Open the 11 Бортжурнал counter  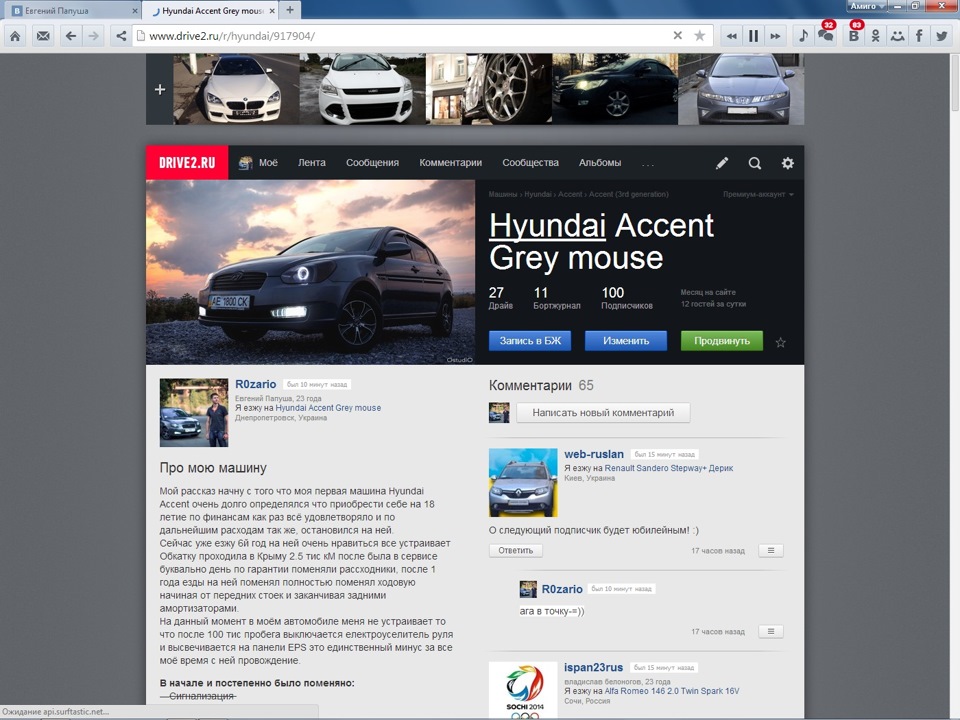tap(557, 298)
